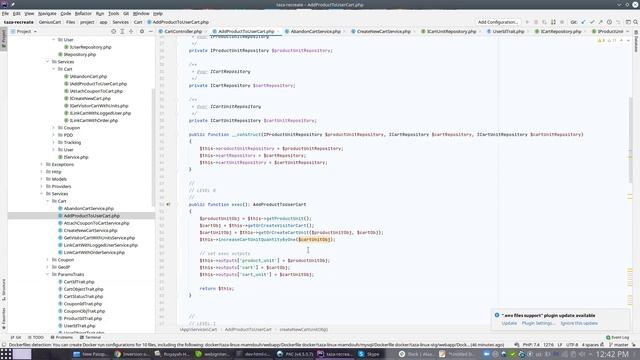Viewport: 640px width, 360px height.
Task: Open the Event Log
Action: coord(617,337)
